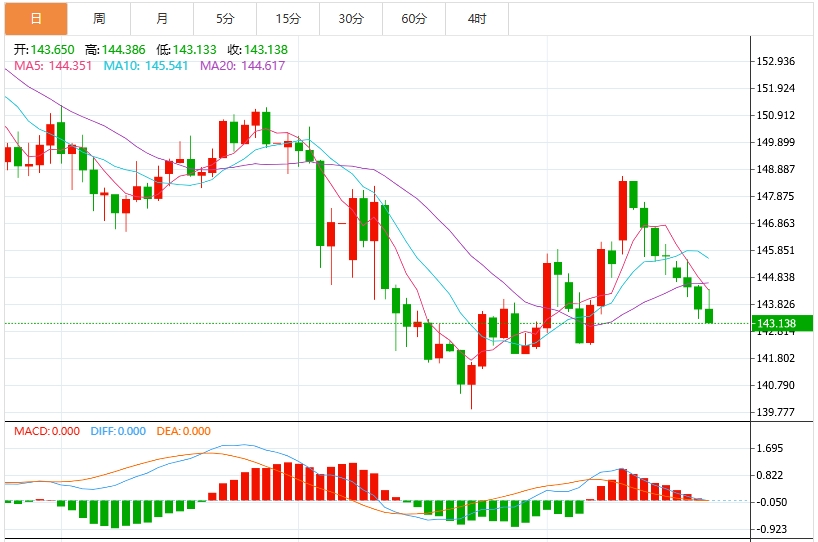The image size is (818, 542).
Task: Click the 1.695 MACD axis label
Action: pyautogui.click(x=770, y=449)
